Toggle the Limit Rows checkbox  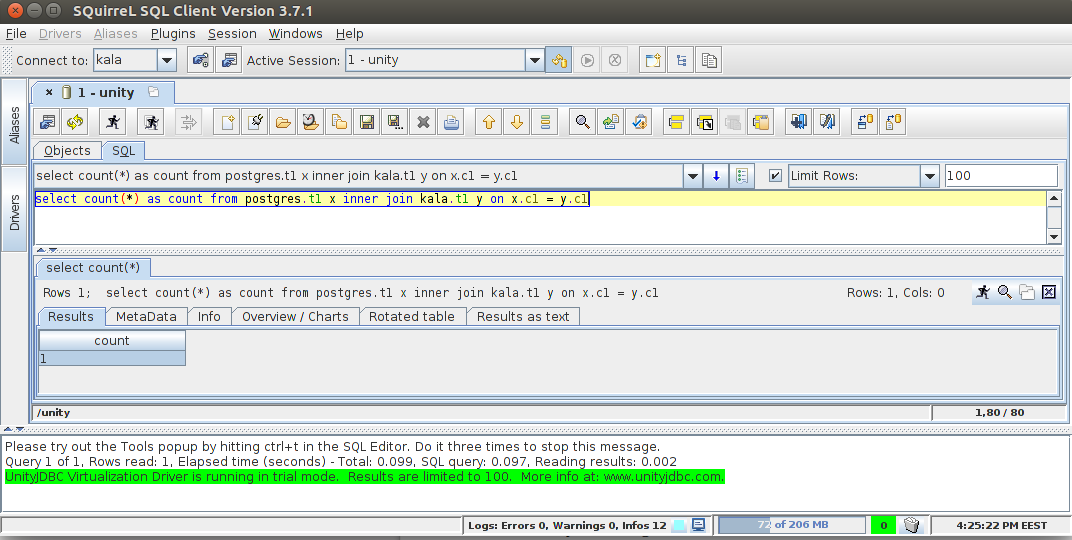click(775, 176)
